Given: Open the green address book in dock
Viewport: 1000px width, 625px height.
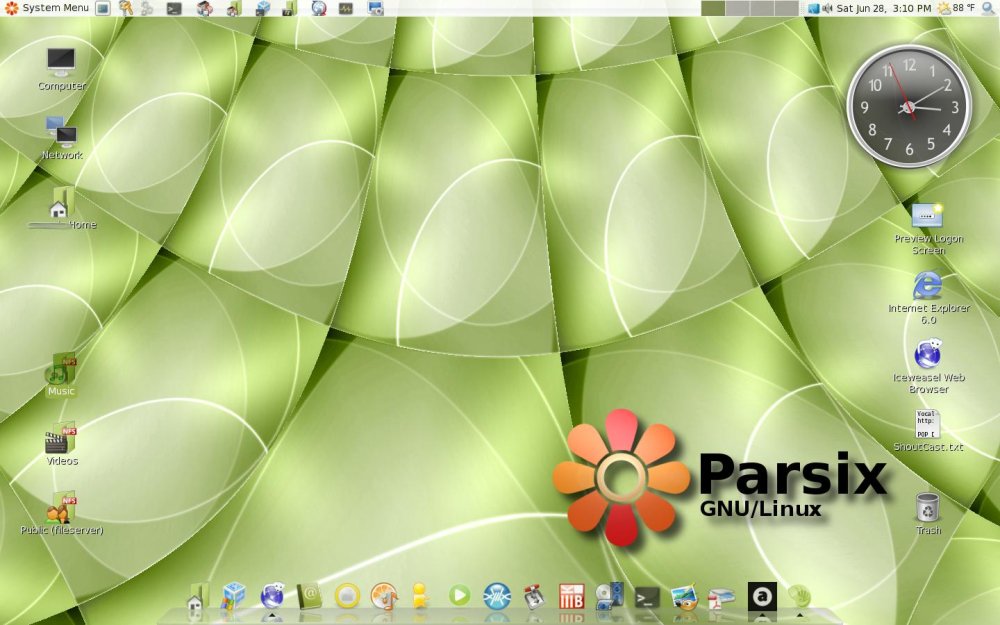Looking at the screenshot, I should coord(309,596).
